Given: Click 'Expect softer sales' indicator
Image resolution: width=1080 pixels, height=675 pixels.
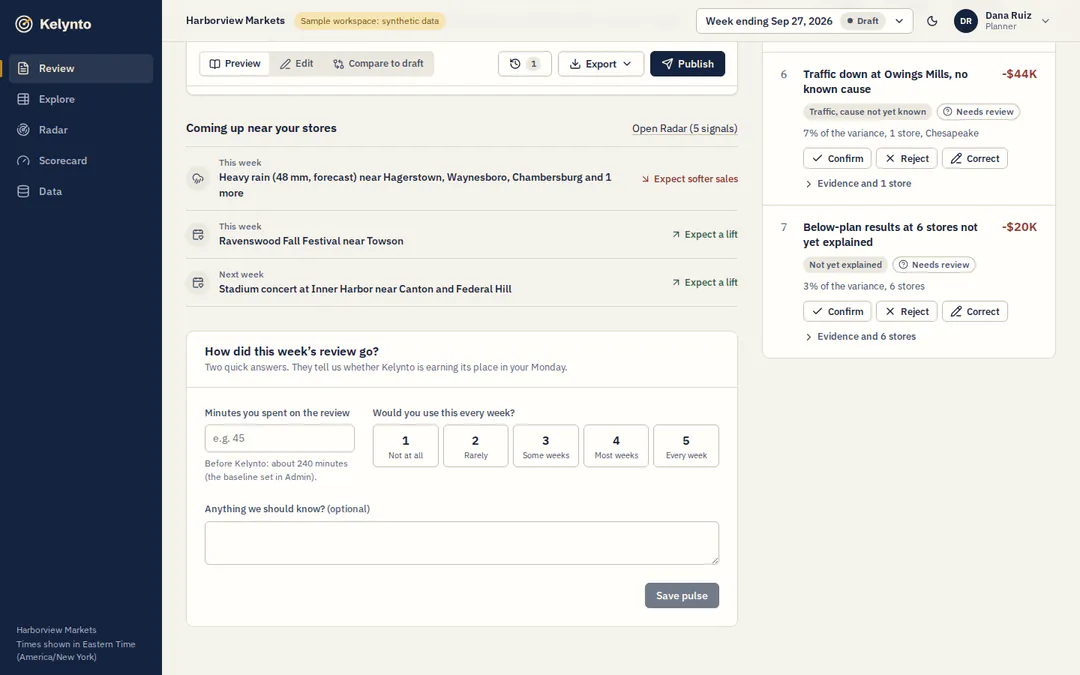Looking at the screenshot, I should tap(689, 178).
